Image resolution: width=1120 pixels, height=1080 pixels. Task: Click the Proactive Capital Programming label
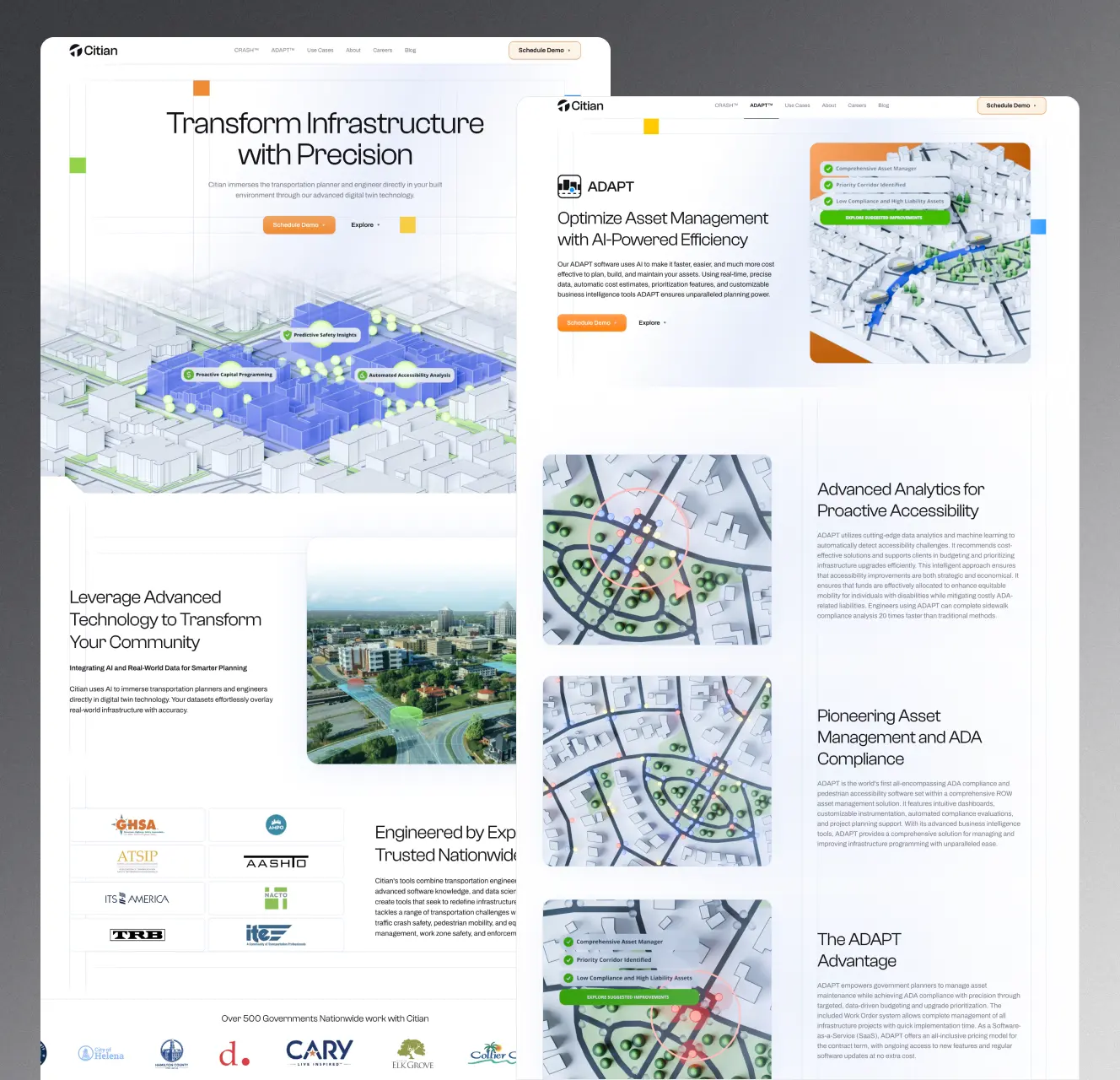click(x=229, y=375)
